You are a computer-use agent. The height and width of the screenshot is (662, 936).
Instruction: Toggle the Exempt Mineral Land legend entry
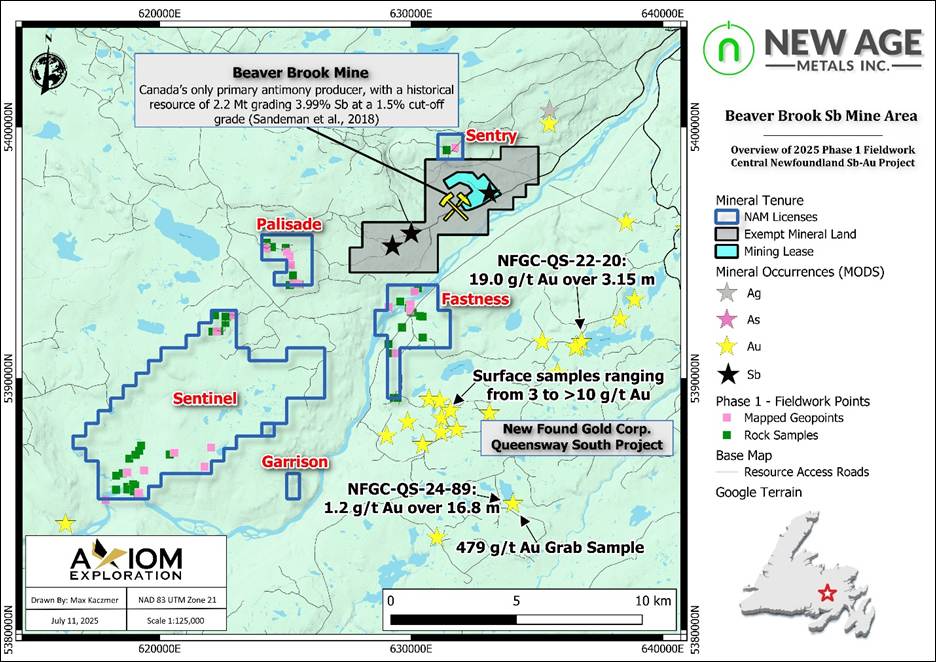tap(726, 233)
